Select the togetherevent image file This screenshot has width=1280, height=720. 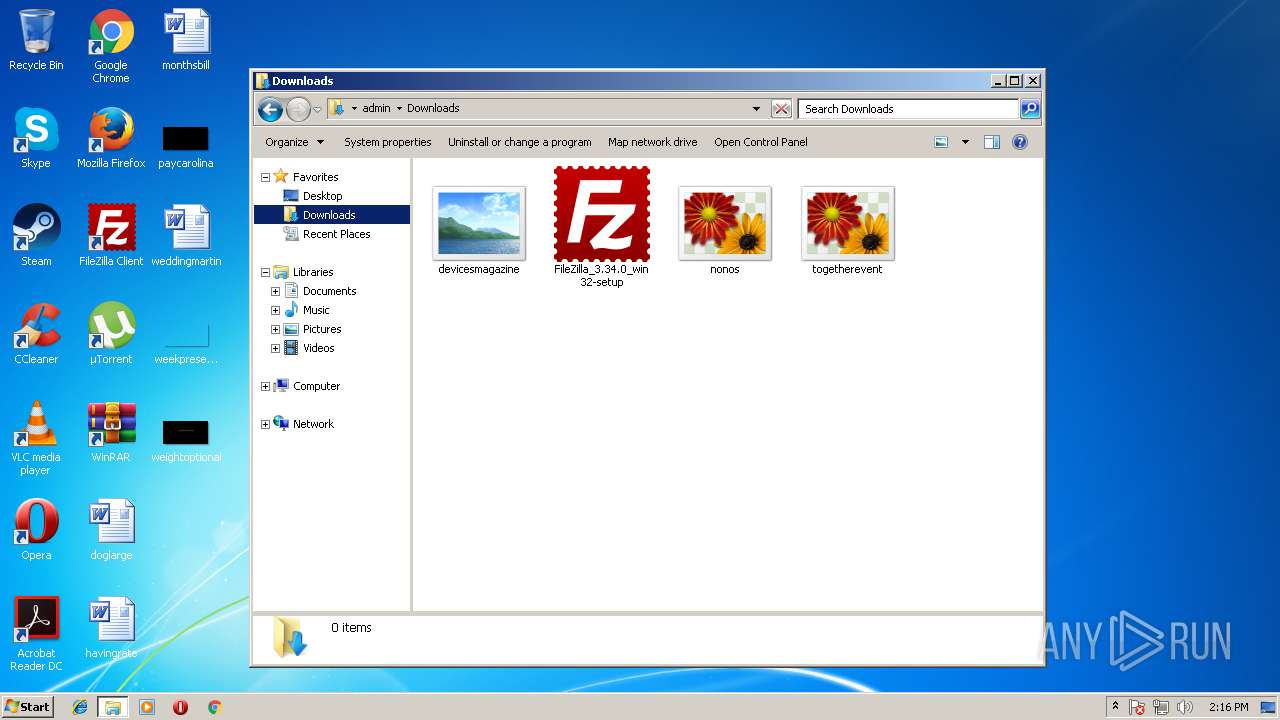[847, 231]
